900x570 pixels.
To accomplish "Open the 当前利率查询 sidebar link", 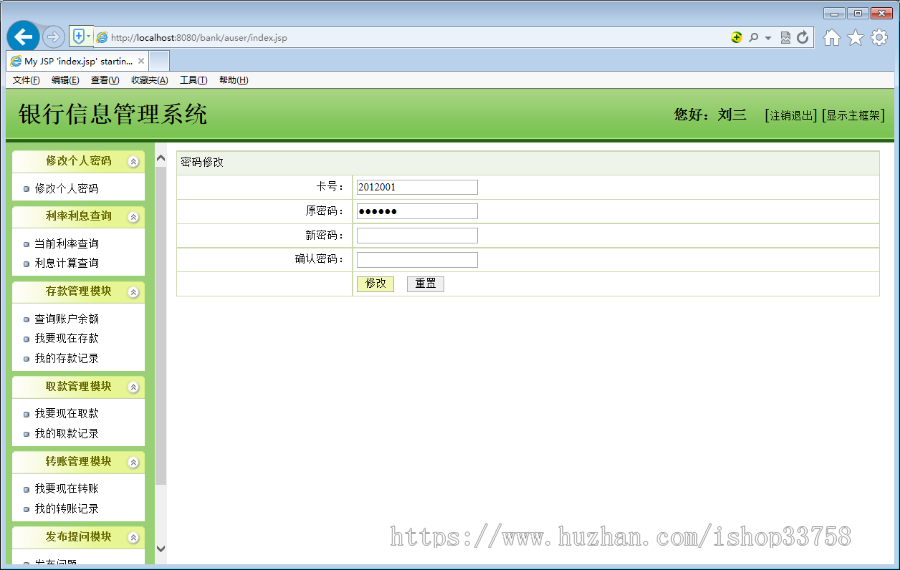I will click(x=67, y=243).
